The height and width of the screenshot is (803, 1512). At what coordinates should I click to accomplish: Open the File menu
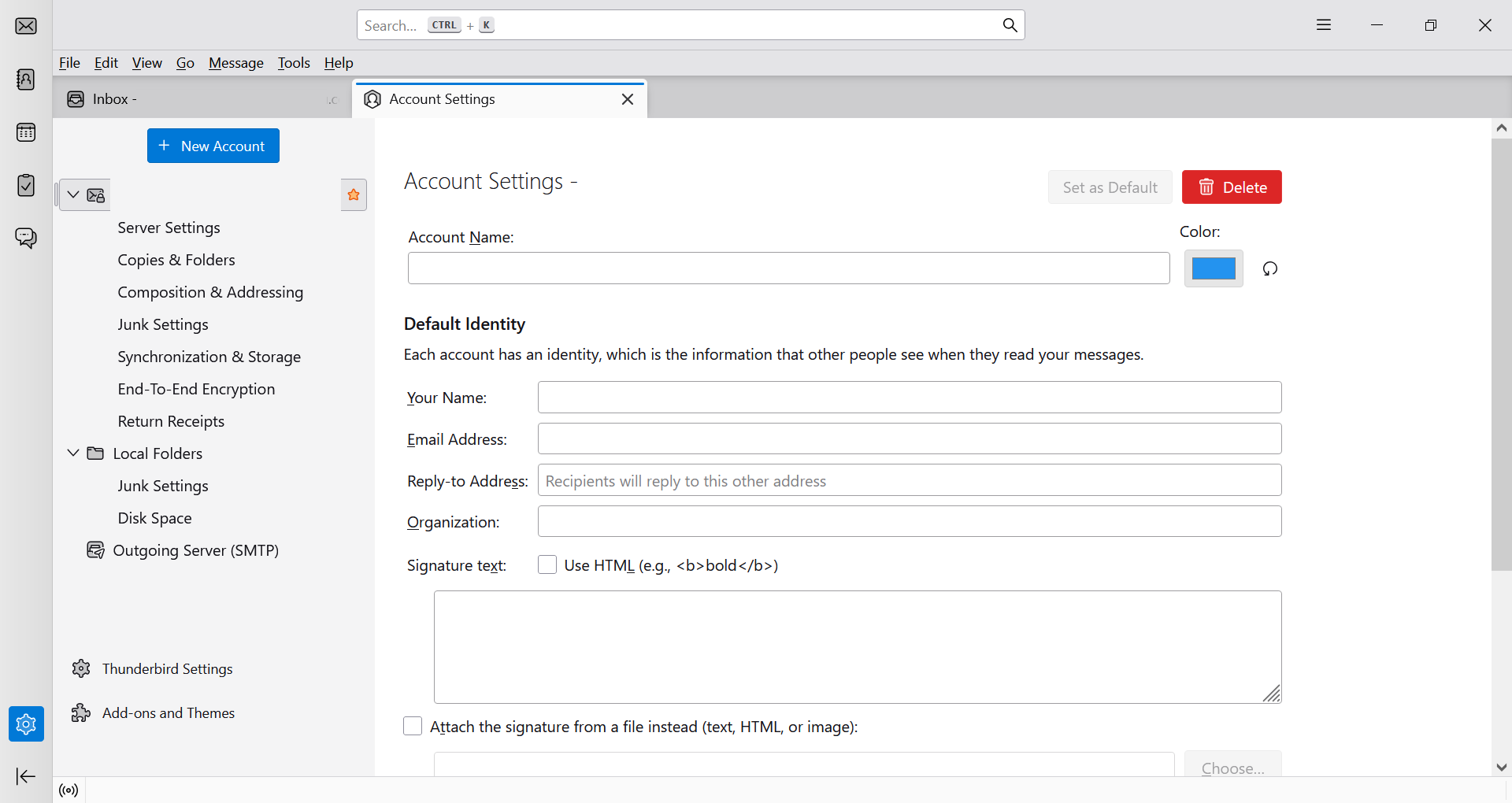pos(69,63)
